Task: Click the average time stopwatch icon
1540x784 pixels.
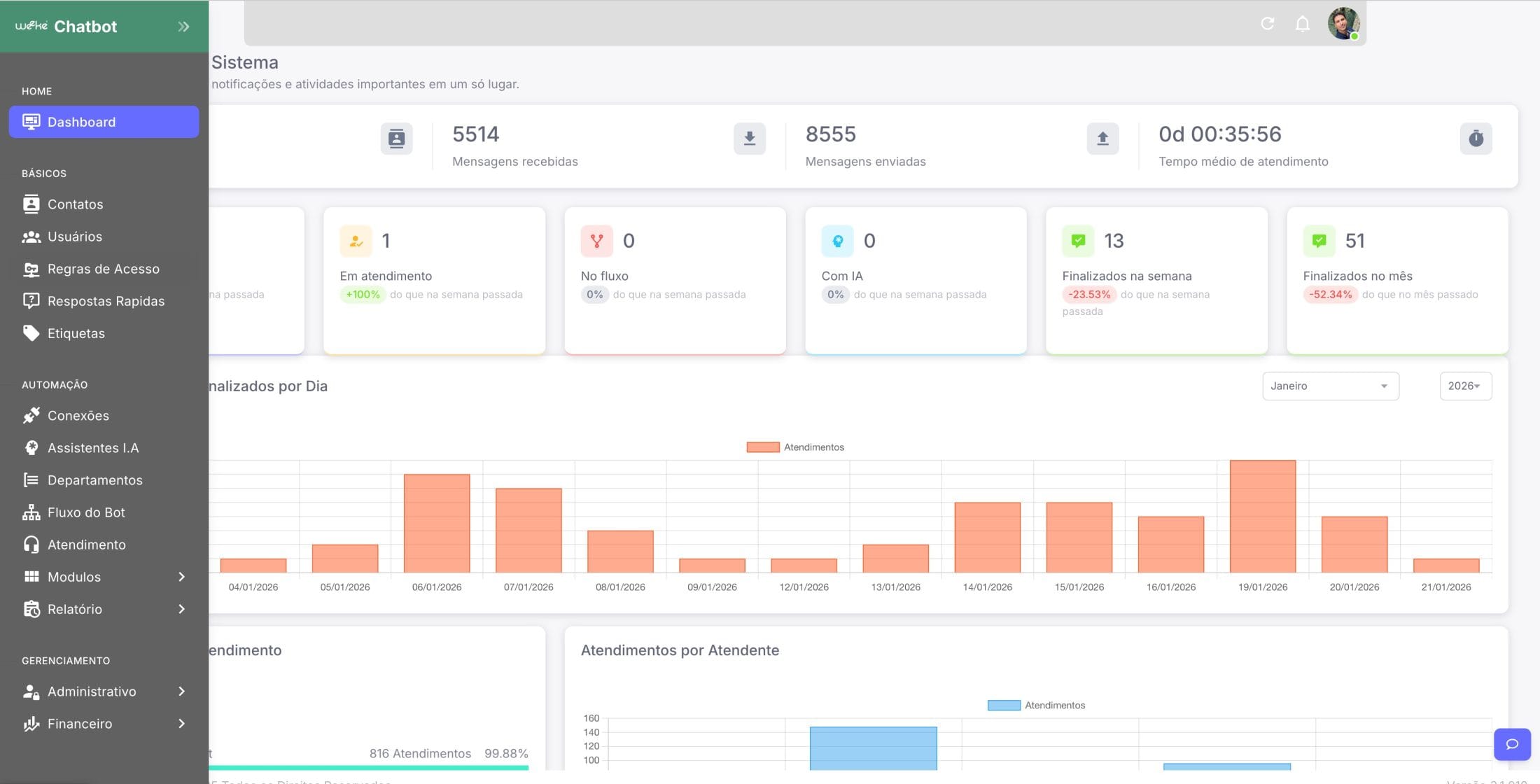Action: [x=1476, y=138]
